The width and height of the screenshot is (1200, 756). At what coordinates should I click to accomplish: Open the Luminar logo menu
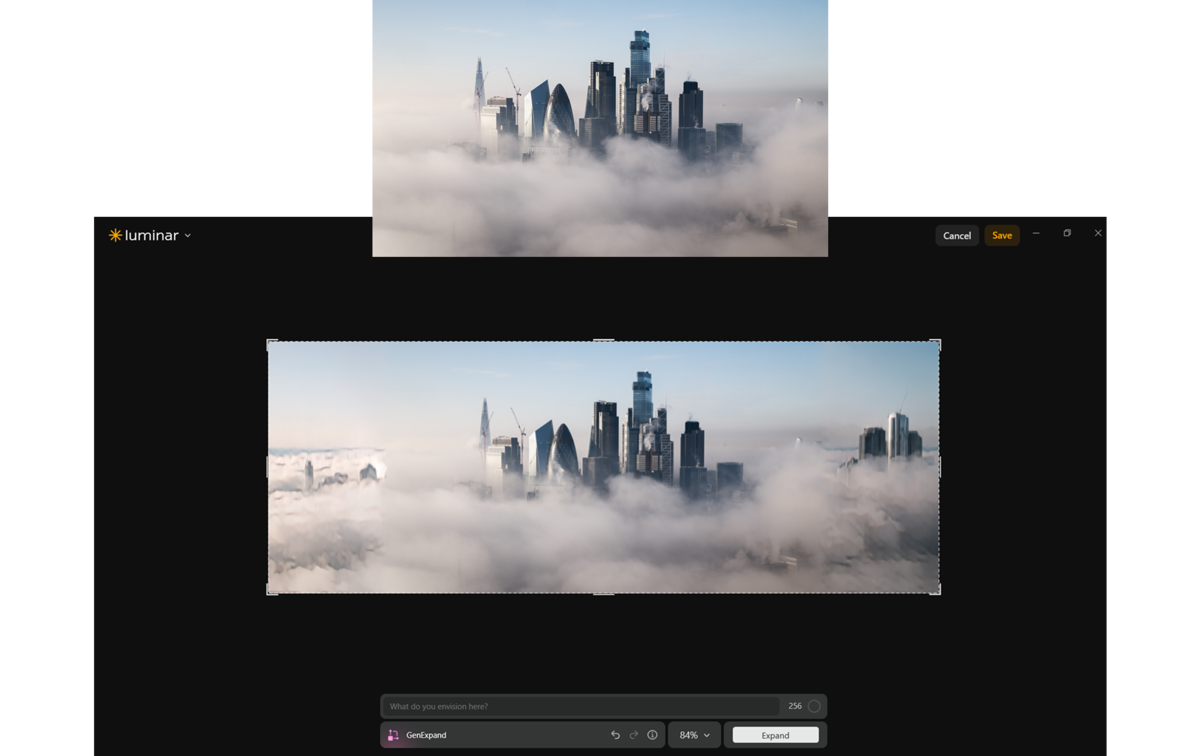click(x=150, y=236)
